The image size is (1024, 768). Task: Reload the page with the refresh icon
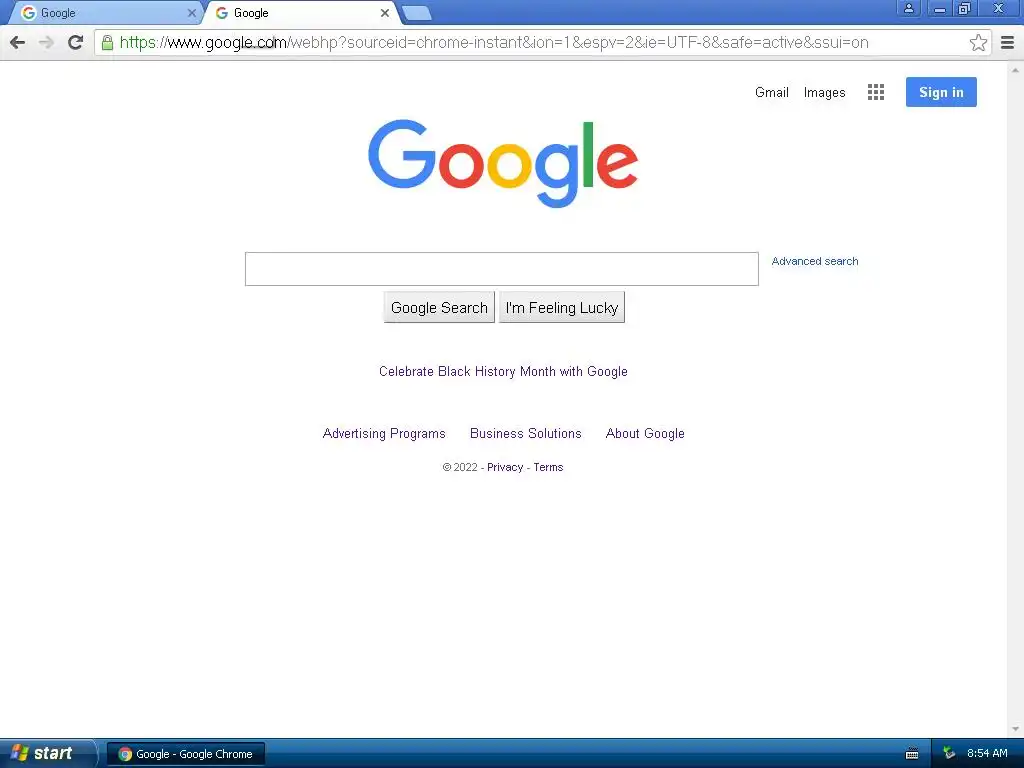[x=75, y=42]
